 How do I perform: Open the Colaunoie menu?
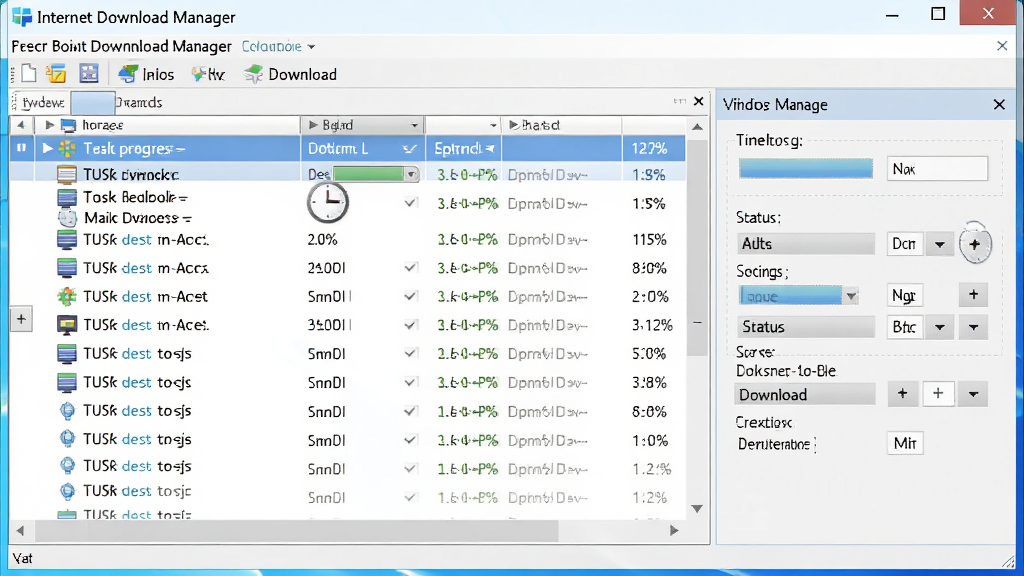[x=278, y=46]
